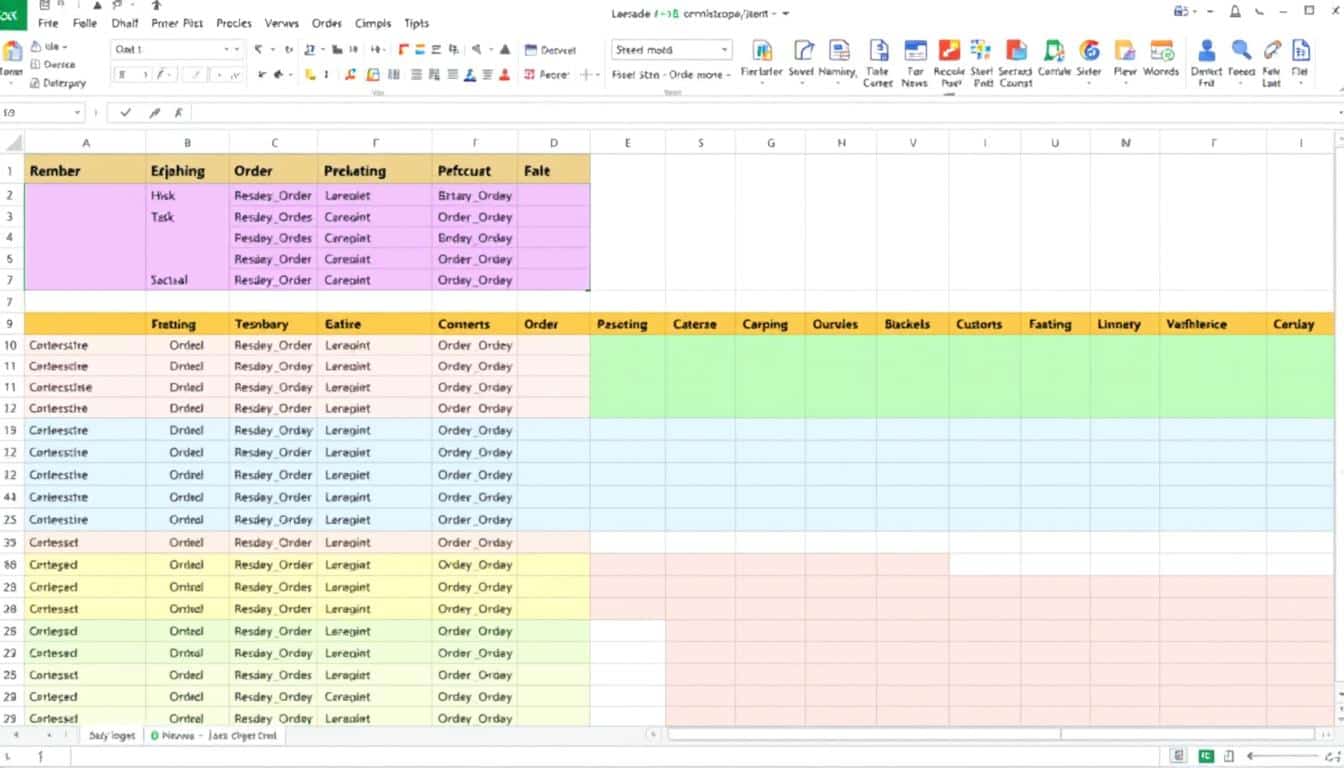Viewport: 1344px width, 768px height.
Task: Click the Plew ribbon icon
Action: [x=1125, y=51]
